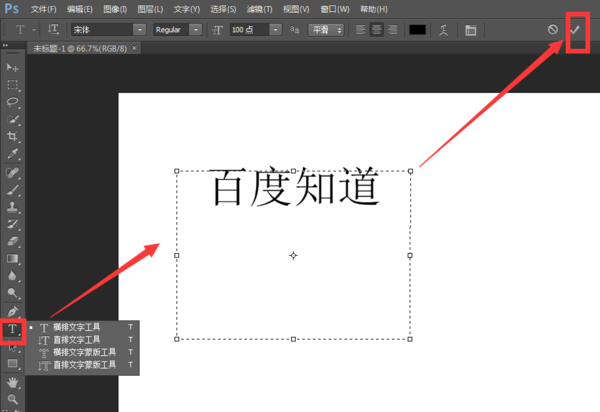Choose 直排文字蒙版工具 from flyout
This screenshot has width=600, height=412.
[82, 365]
